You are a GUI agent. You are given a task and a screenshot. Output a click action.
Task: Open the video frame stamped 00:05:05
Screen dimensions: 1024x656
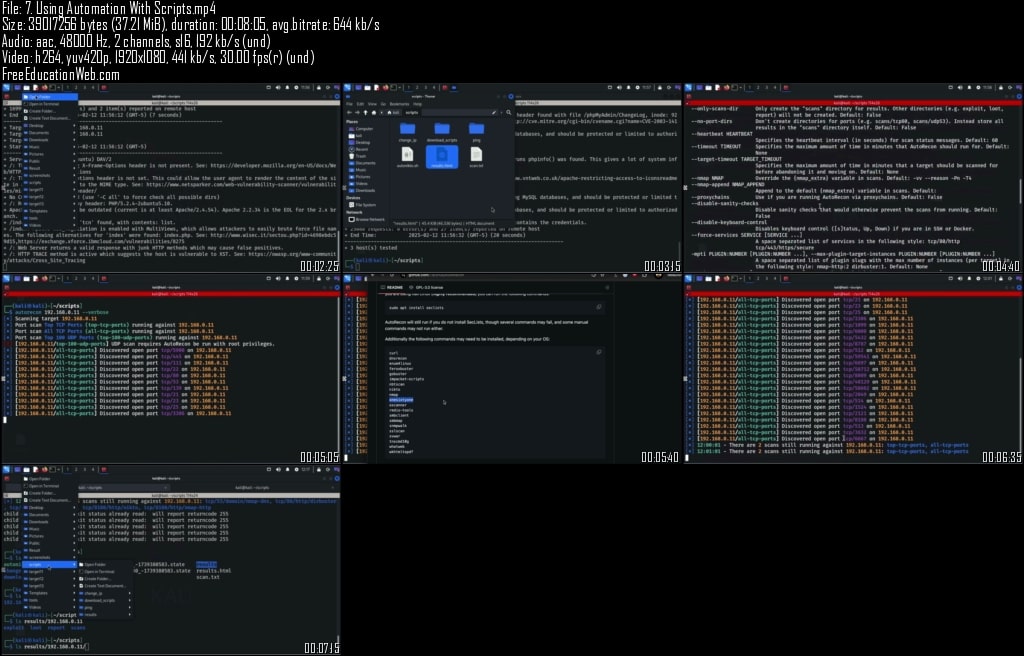tap(170, 369)
